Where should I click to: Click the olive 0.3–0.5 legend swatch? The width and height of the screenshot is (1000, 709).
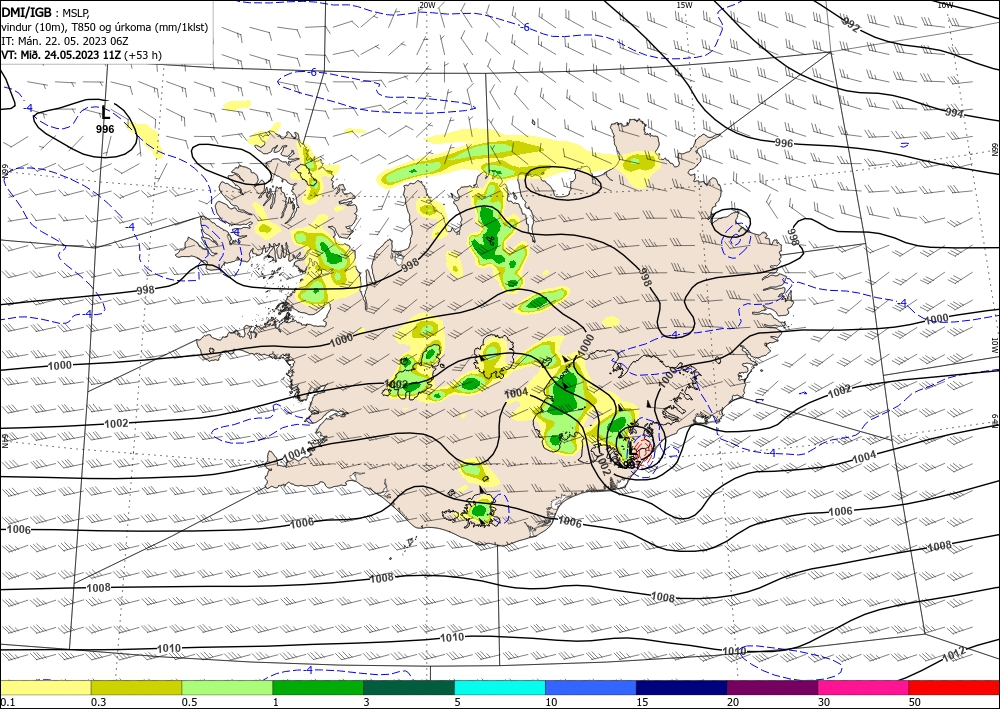(x=136, y=687)
